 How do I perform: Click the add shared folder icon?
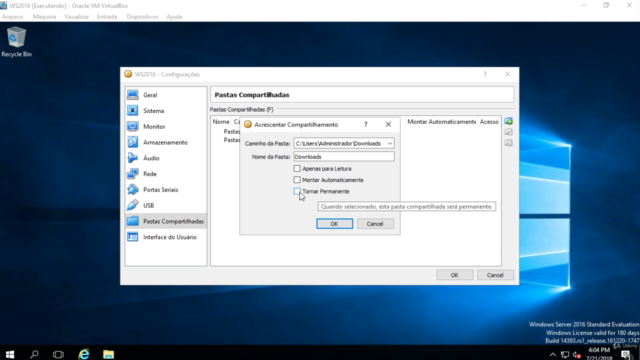(509, 121)
